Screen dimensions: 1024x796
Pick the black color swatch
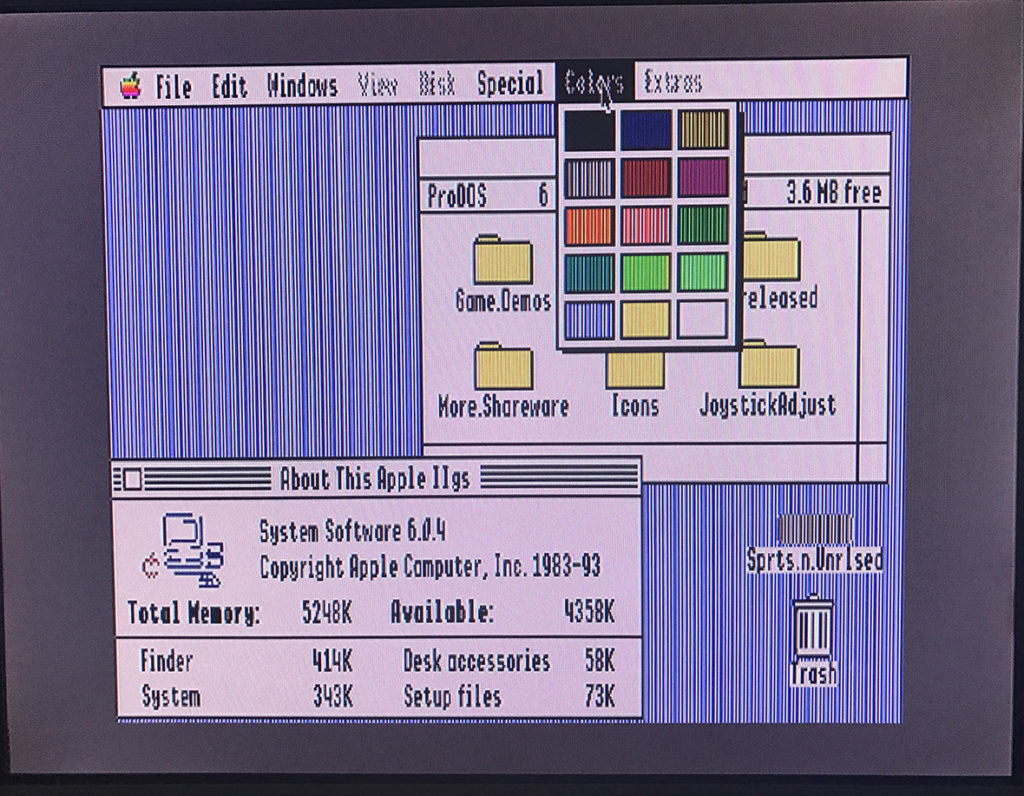point(589,130)
